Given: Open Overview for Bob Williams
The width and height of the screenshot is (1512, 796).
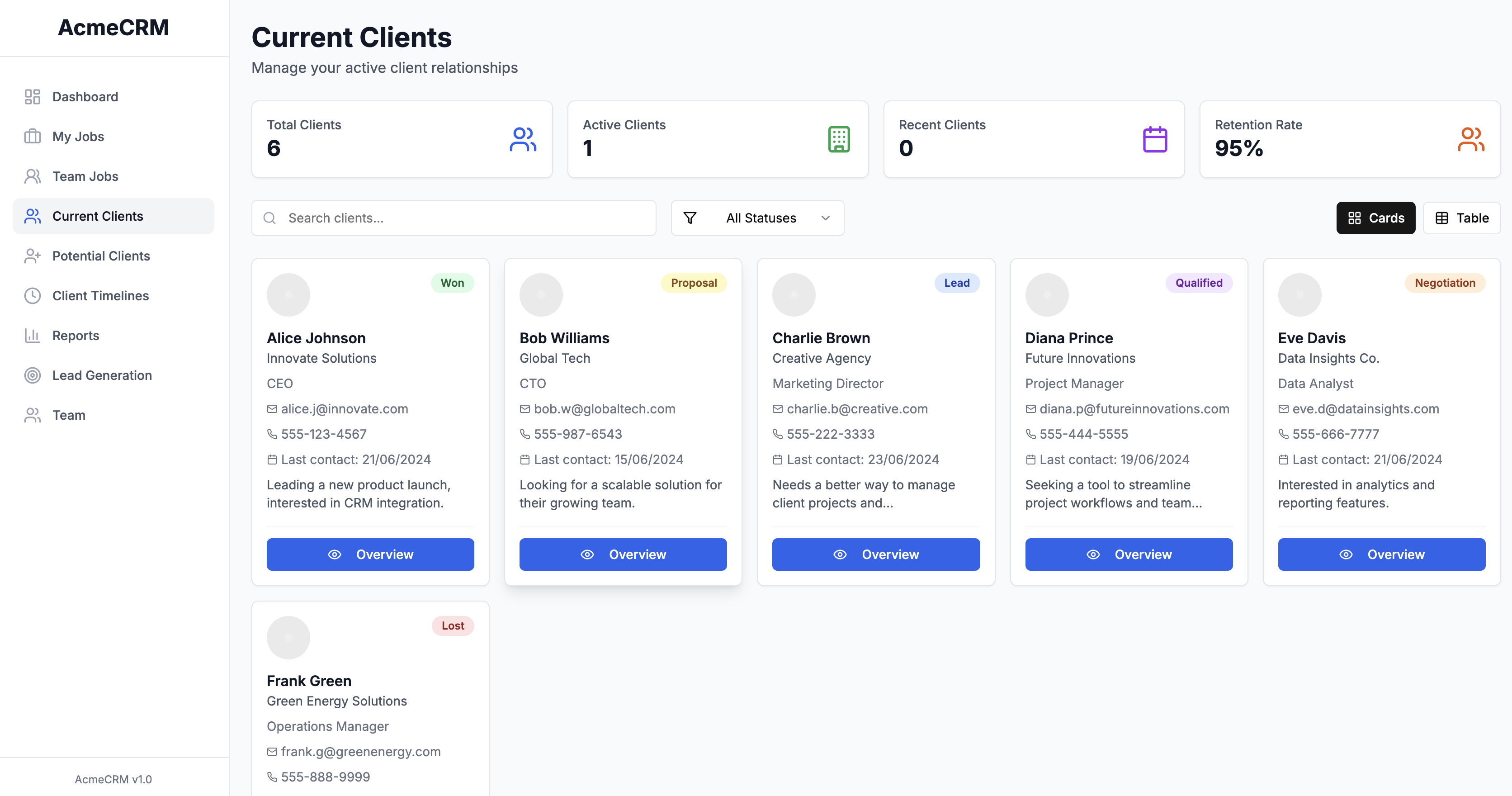Looking at the screenshot, I should (623, 555).
